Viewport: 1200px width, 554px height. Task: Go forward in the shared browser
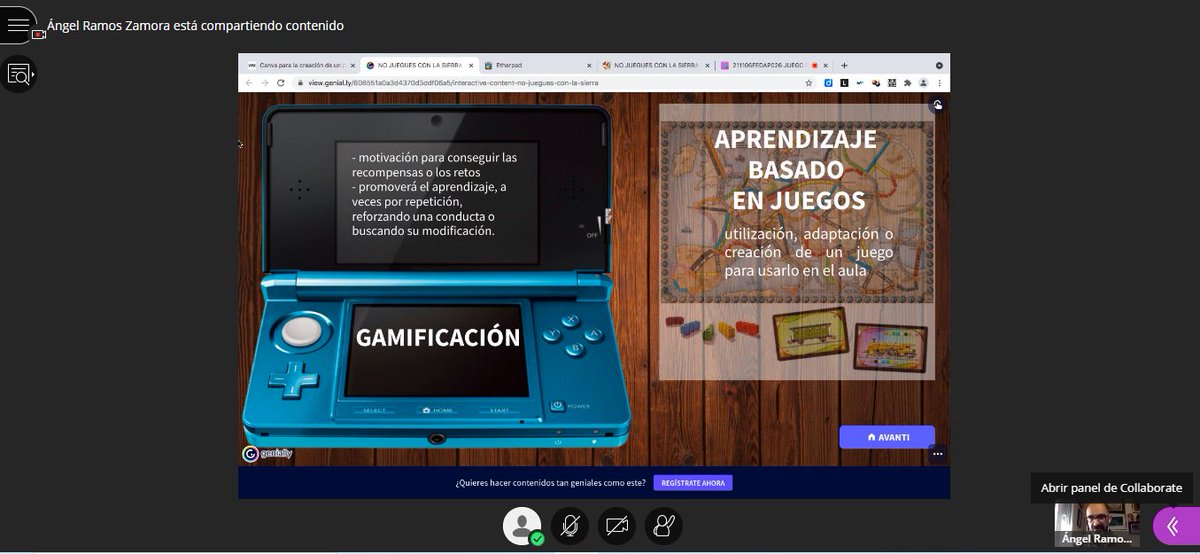(x=265, y=83)
